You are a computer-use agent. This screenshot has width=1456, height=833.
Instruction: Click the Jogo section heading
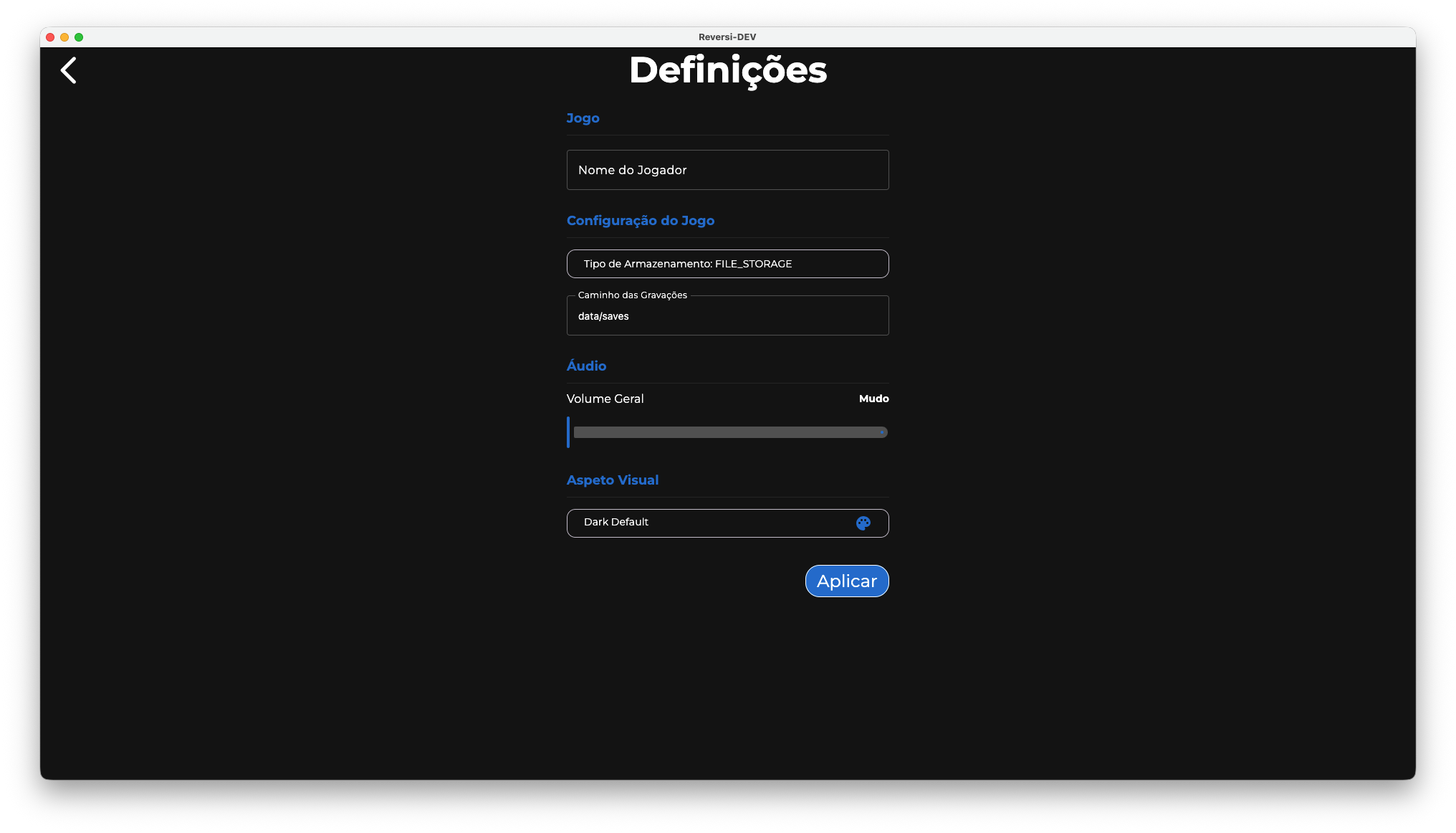tap(583, 118)
